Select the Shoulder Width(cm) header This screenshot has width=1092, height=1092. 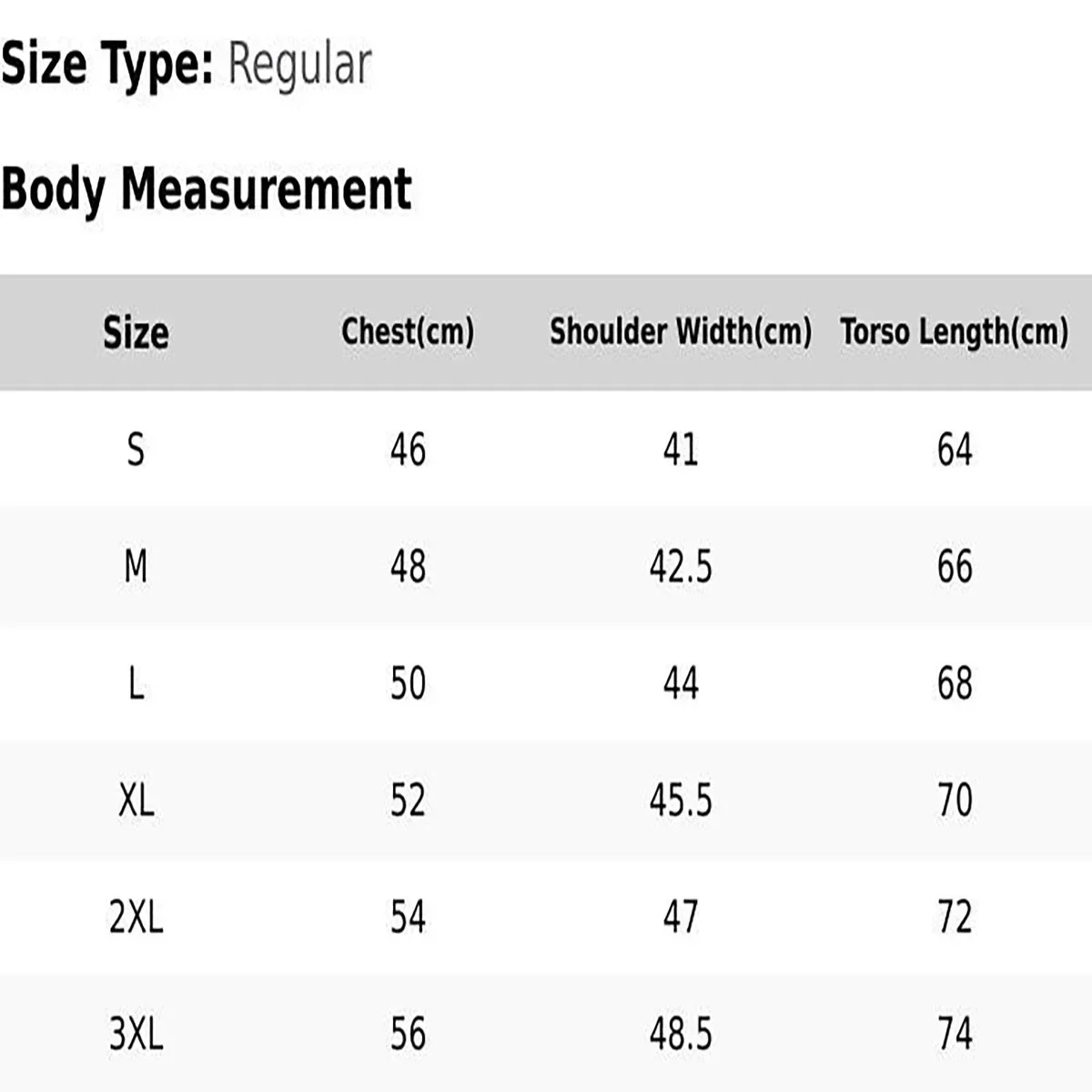point(681,332)
